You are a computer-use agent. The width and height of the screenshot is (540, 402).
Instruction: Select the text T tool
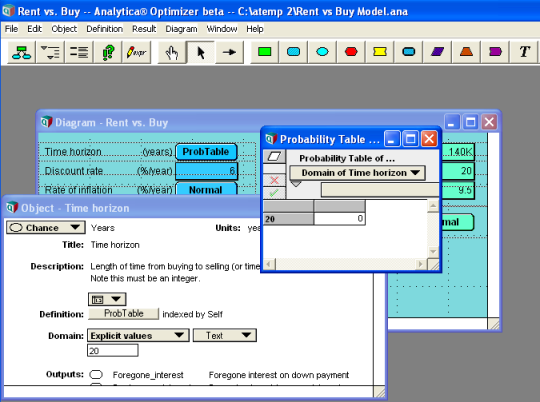(524, 52)
